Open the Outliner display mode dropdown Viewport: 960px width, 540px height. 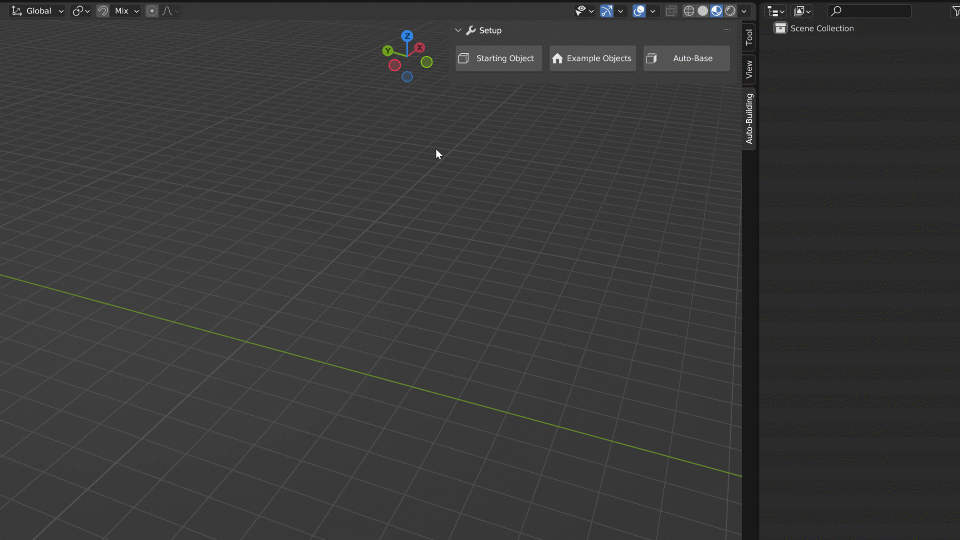point(802,11)
